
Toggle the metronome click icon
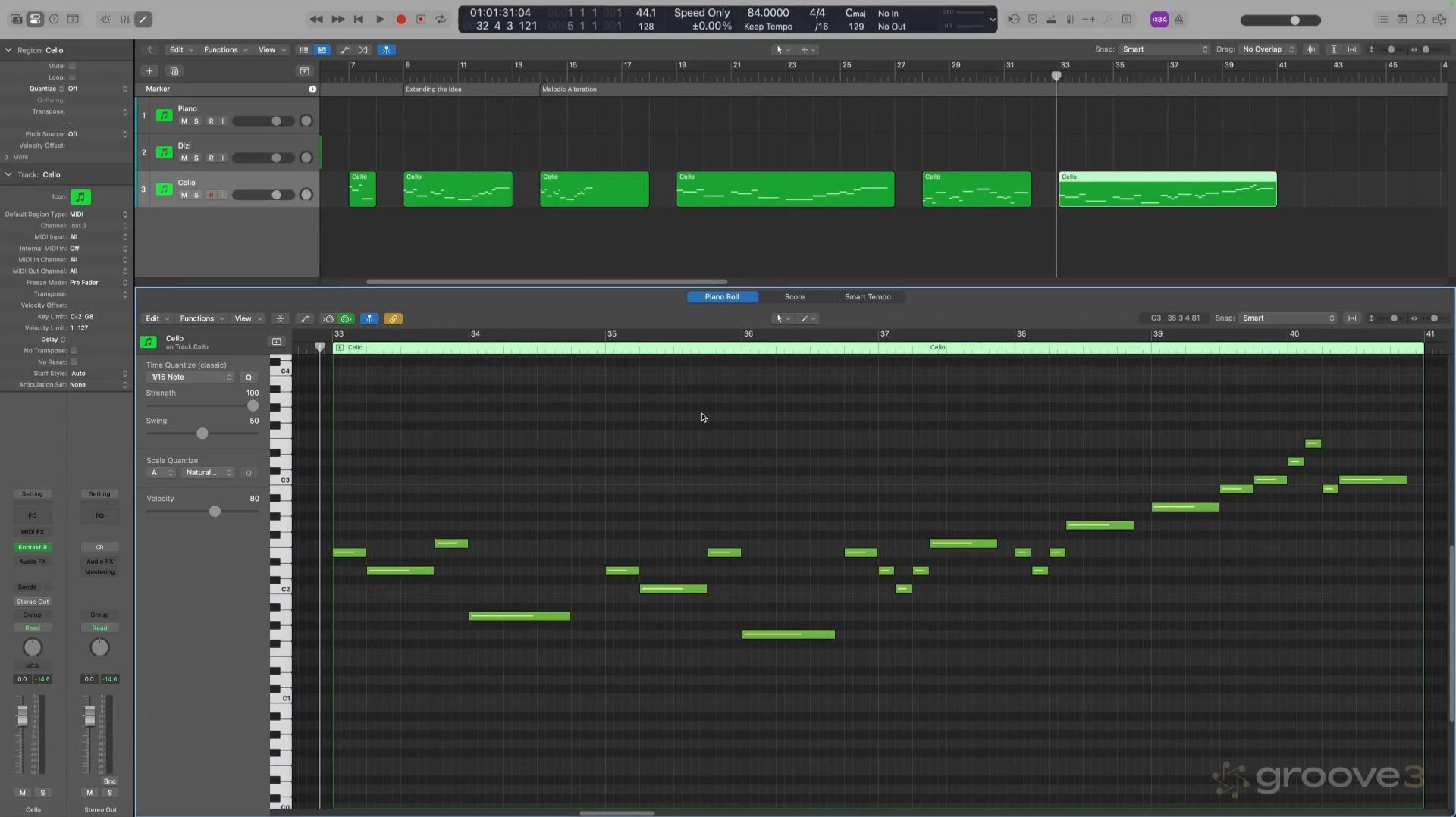click(1179, 20)
